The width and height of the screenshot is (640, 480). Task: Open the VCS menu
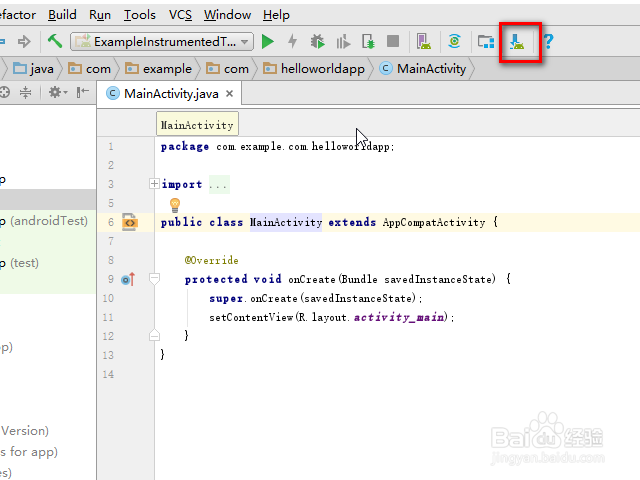point(180,15)
